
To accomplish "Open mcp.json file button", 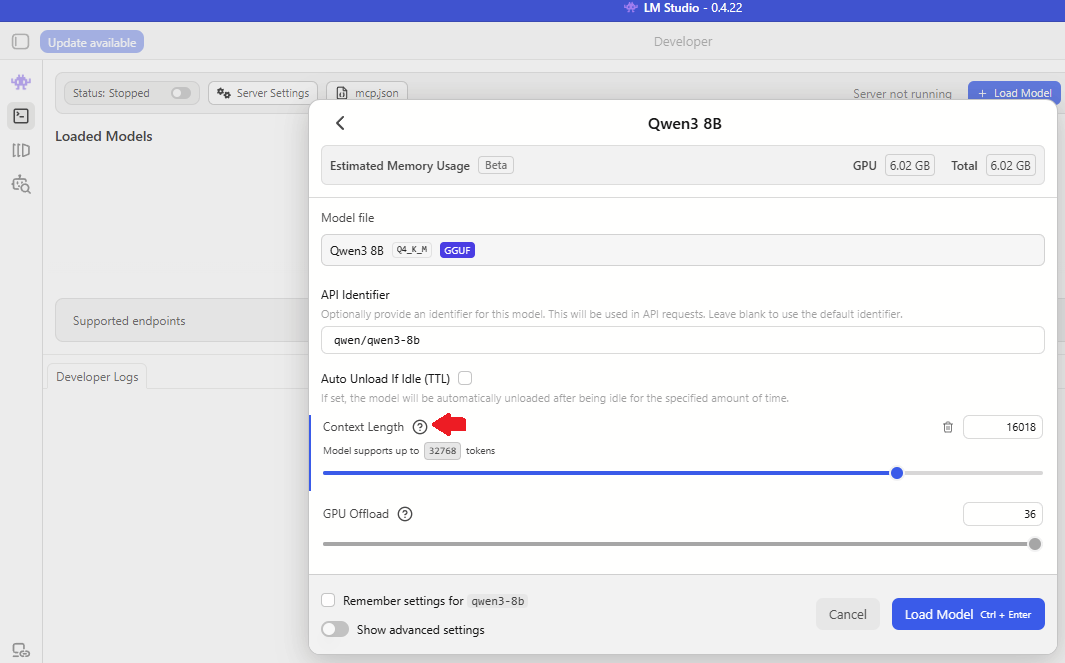I will pyautogui.click(x=367, y=93).
